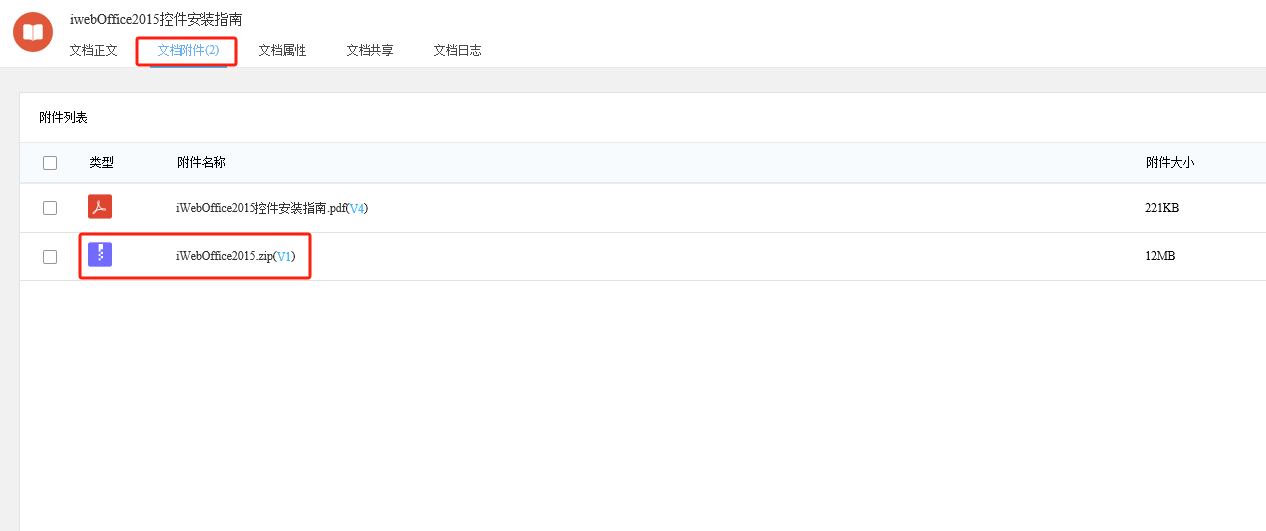Screen dimensions: 1266x531
Task: Click the 类型 column header
Action: point(101,162)
